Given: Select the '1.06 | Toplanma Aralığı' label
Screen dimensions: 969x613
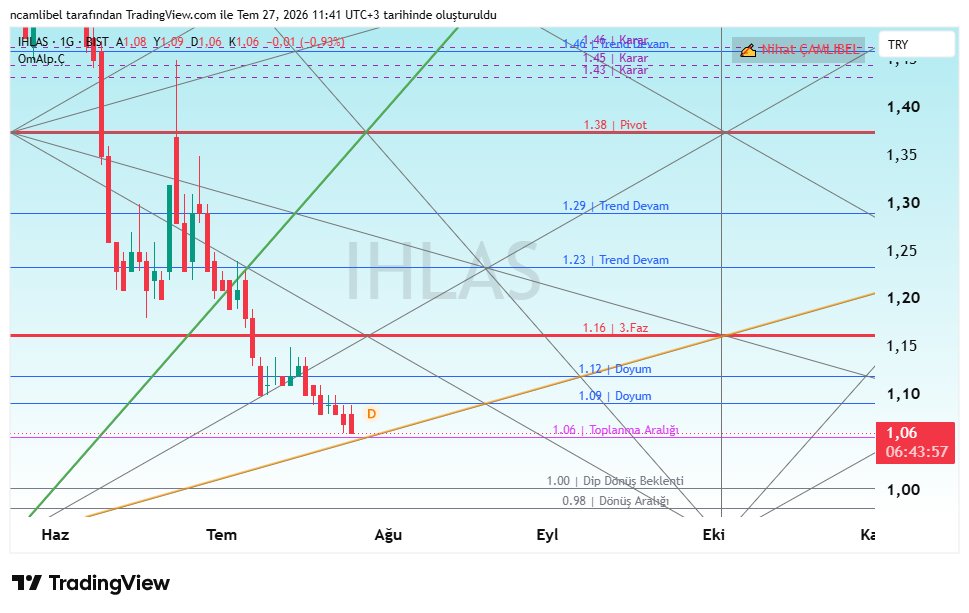Looking at the screenshot, I should 616,429.
